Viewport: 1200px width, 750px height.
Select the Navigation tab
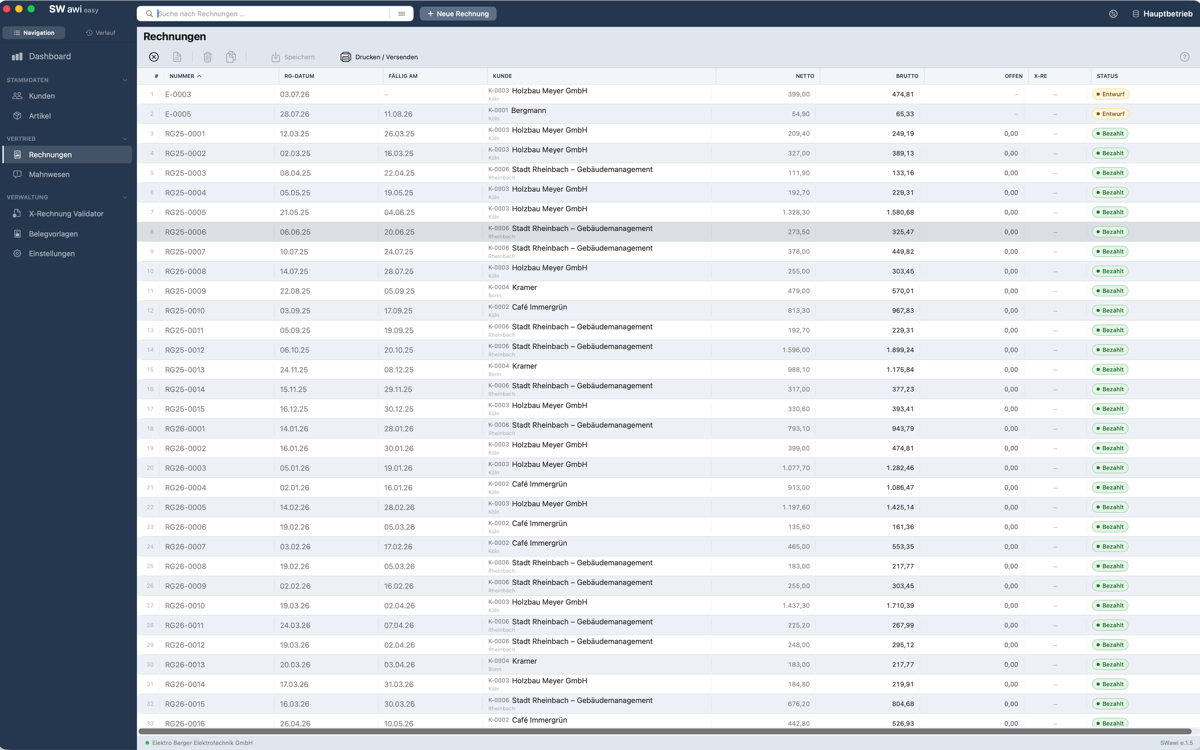[x=34, y=33]
